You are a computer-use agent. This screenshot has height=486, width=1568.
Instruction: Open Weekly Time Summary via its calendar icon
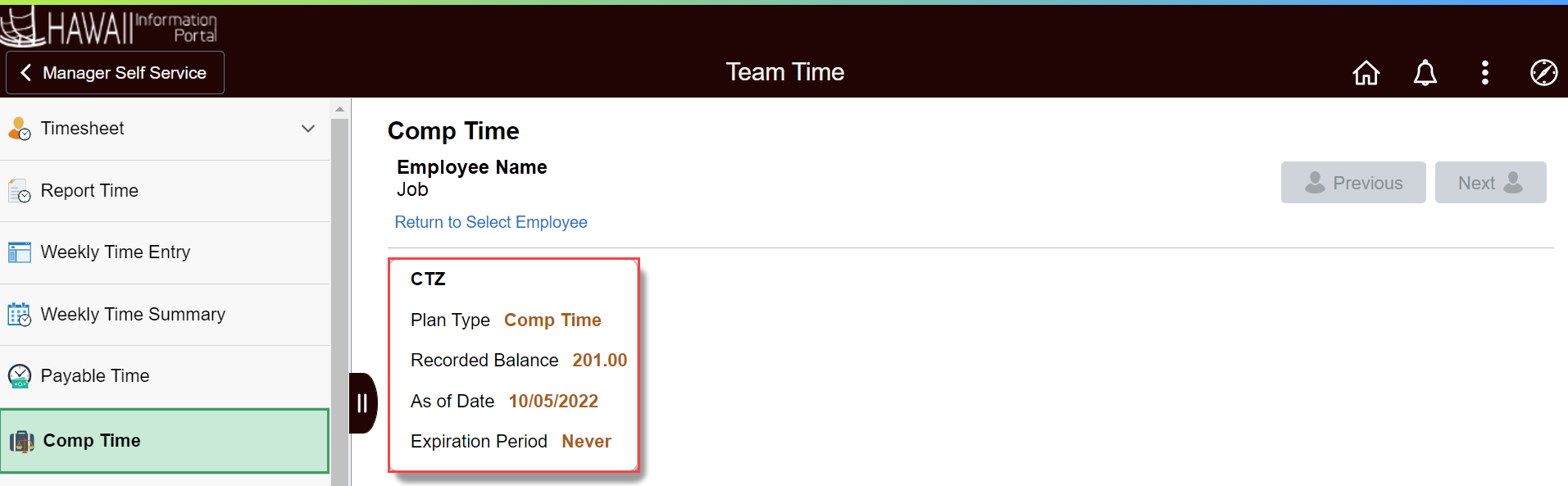point(20,314)
